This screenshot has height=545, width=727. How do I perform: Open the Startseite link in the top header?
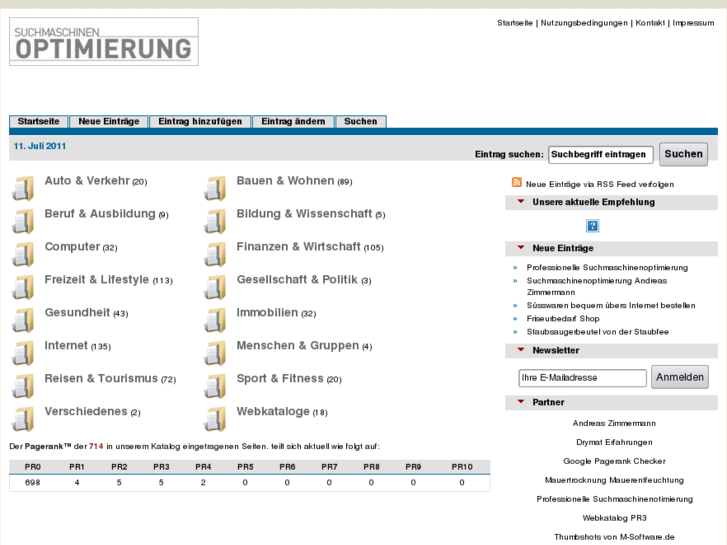[515, 23]
